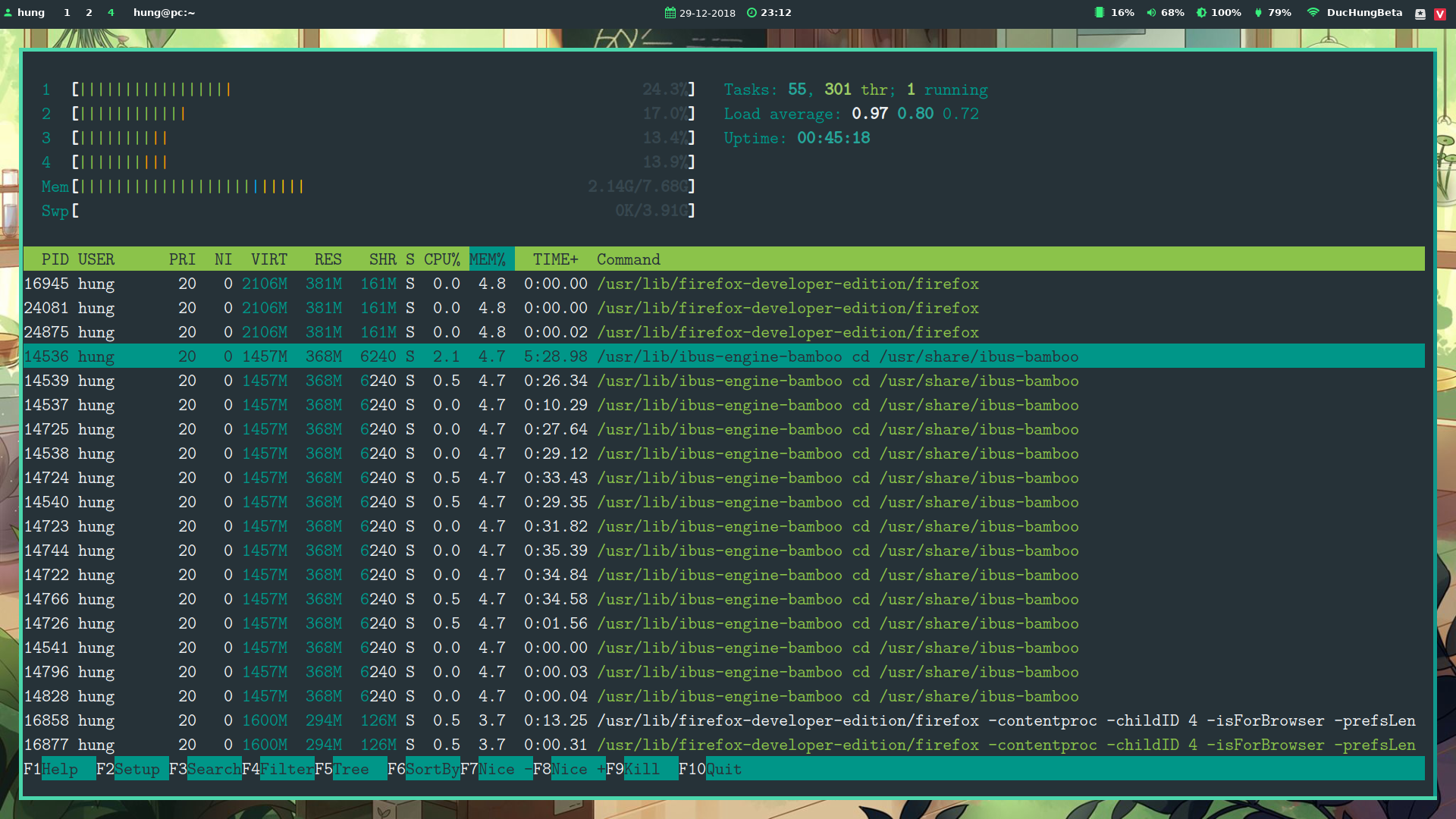Click F5 Tree view in htop
This screenshot has width=1456, height=819.
pyautogui.click(x=350, y=769)
